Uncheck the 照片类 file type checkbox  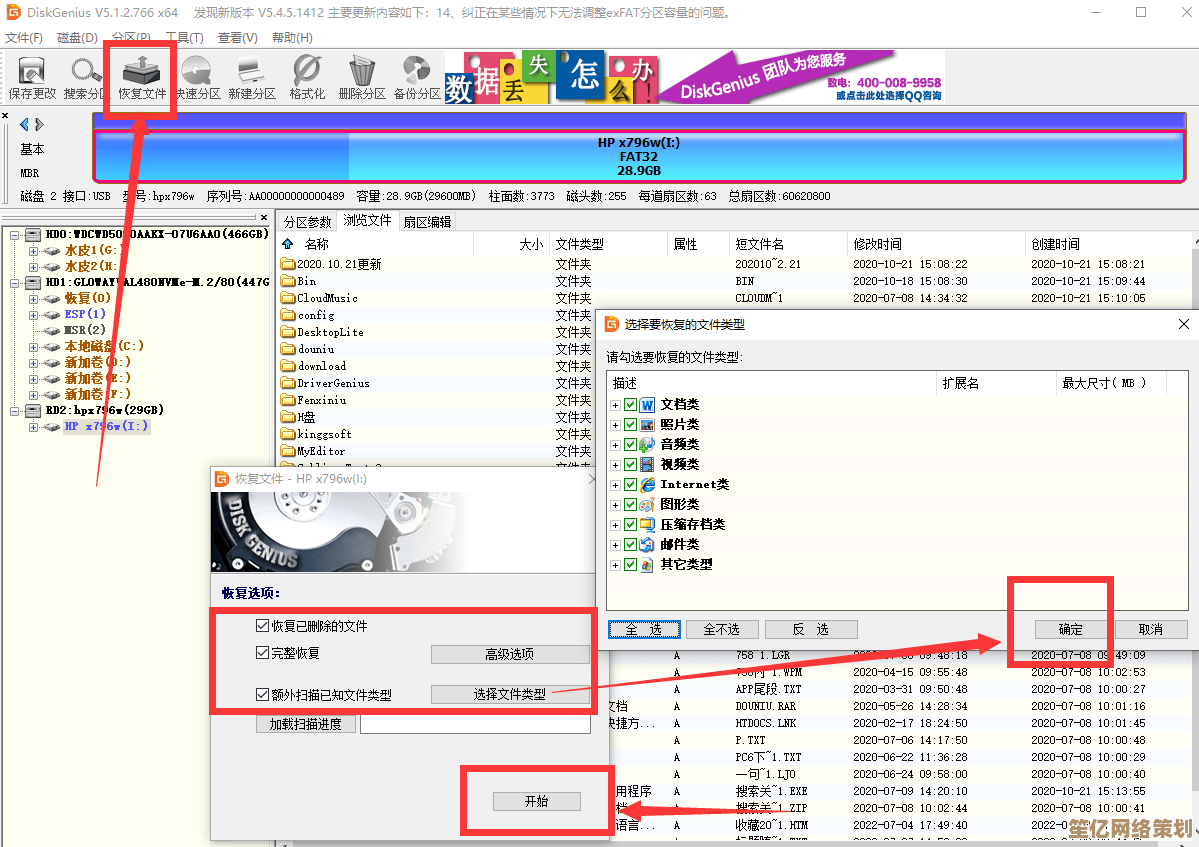630,425
